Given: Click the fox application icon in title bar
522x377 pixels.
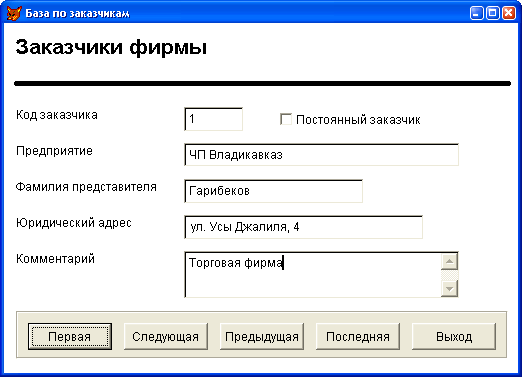Looking at the screenshot, I should pyautogui.click(x=14, y=14).
